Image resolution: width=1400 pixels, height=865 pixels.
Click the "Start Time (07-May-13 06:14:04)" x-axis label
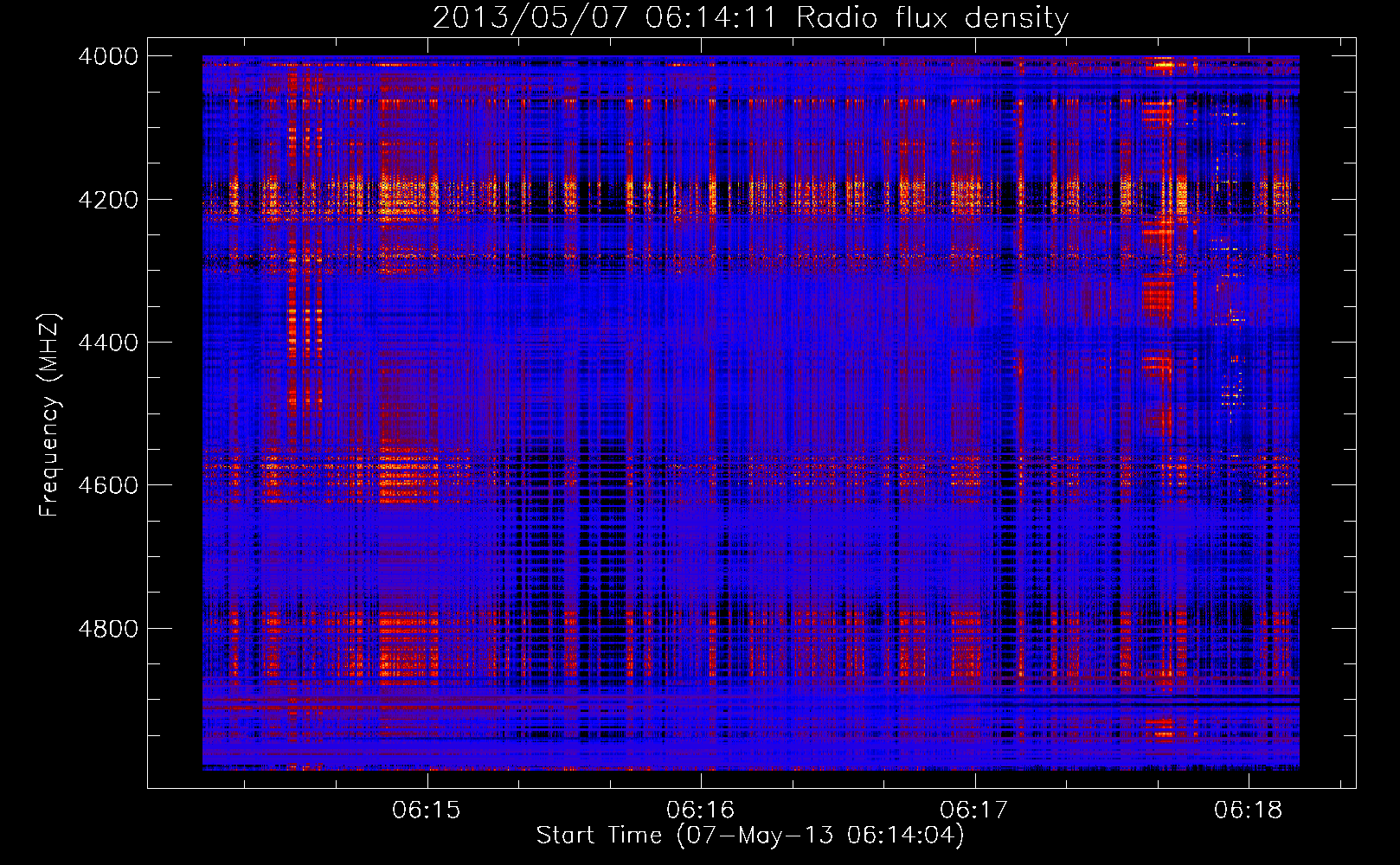pos(750,836)
